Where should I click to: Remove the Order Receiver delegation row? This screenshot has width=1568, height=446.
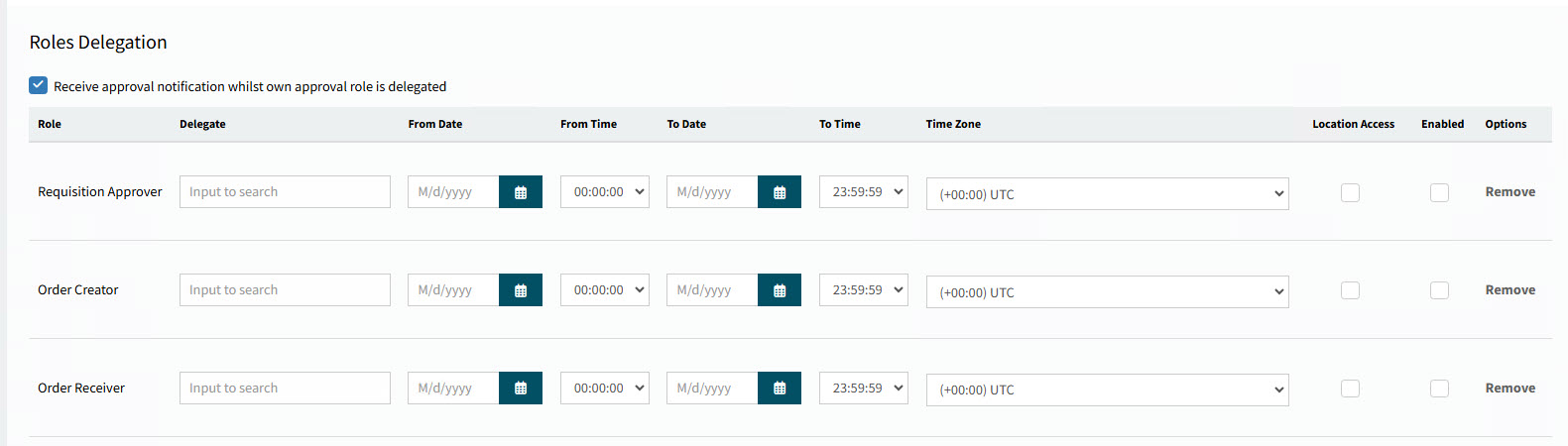1509,389
